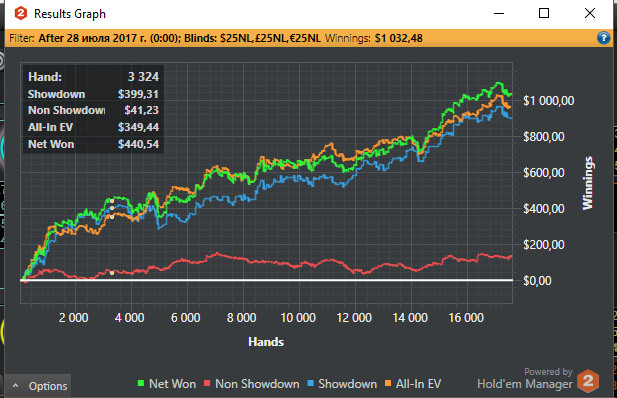The image size is (617, 398).
Task: Click the $0,00 axis label
Action: tap(537, 281)
